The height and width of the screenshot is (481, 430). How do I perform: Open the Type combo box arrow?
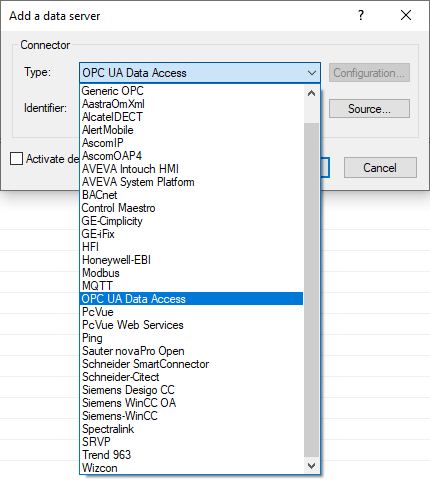point(312,73)
